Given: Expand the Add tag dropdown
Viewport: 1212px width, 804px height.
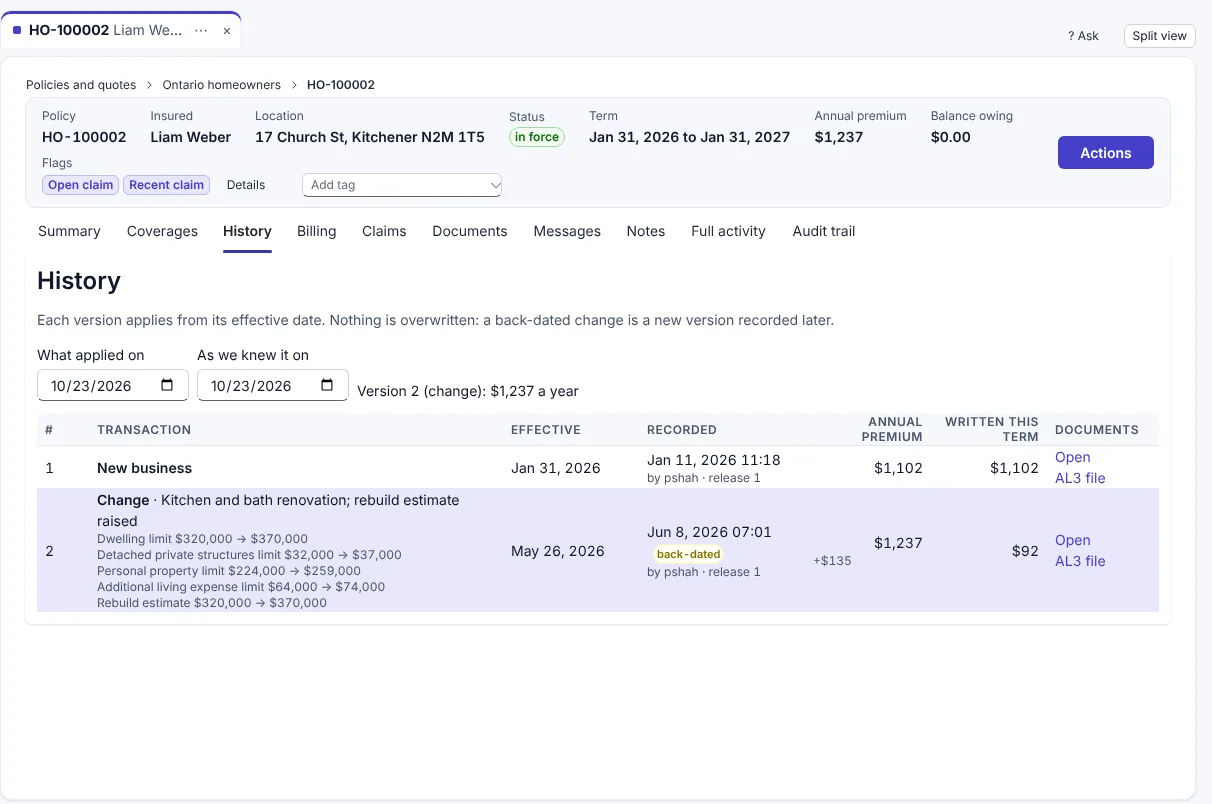Looking at the screenshot, I should [x=402, y=185].
